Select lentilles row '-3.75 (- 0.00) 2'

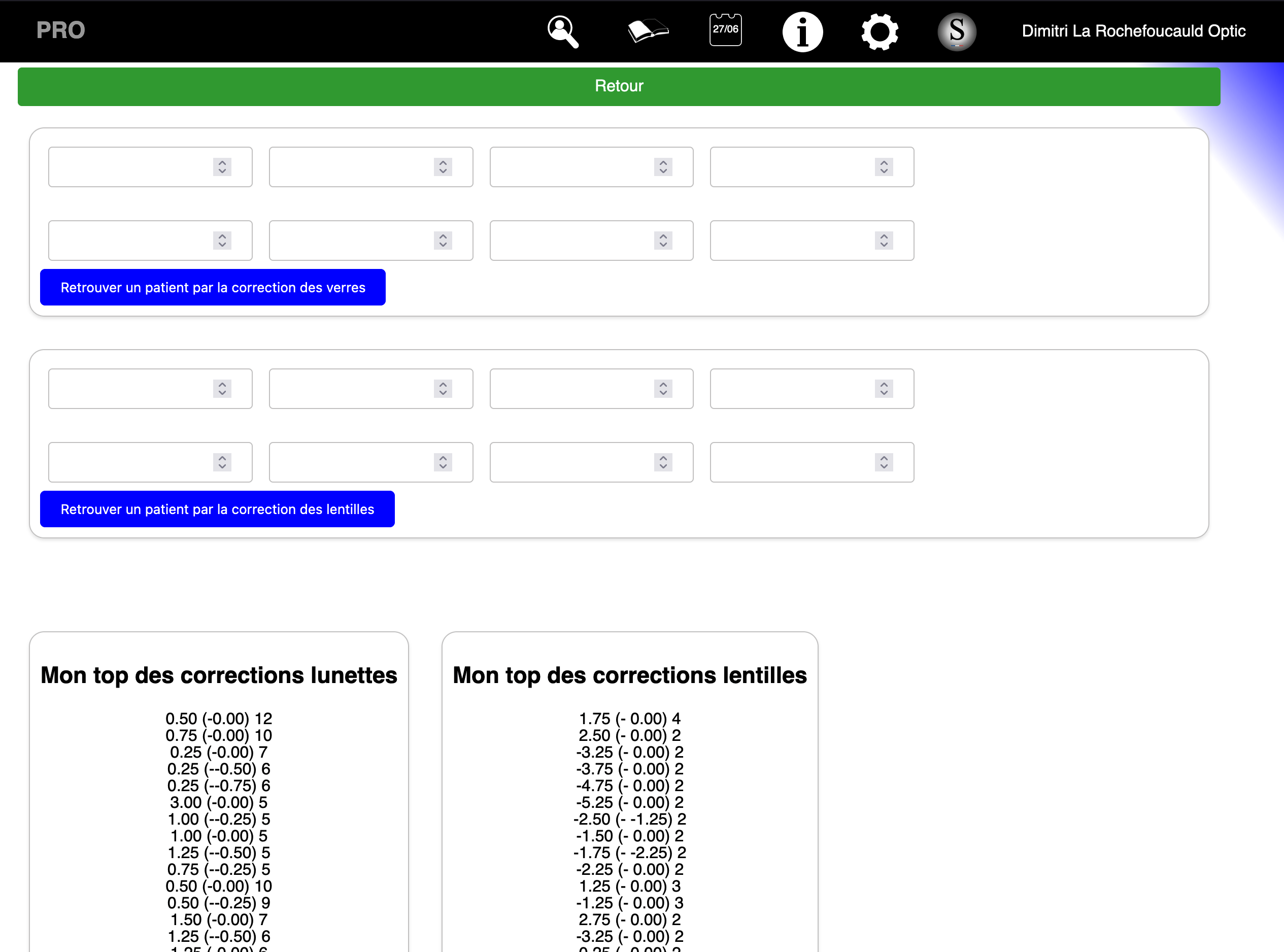coord(630,769)
